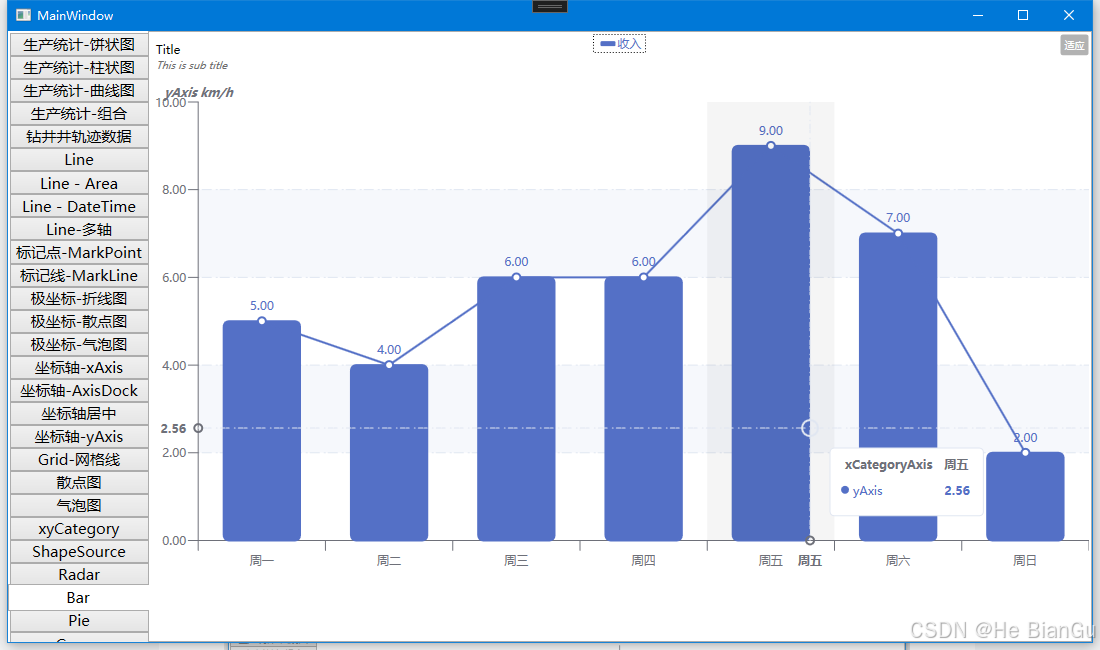Click the 周日 bar
The image size is (1100, 650).
(x=1025, y=496)
